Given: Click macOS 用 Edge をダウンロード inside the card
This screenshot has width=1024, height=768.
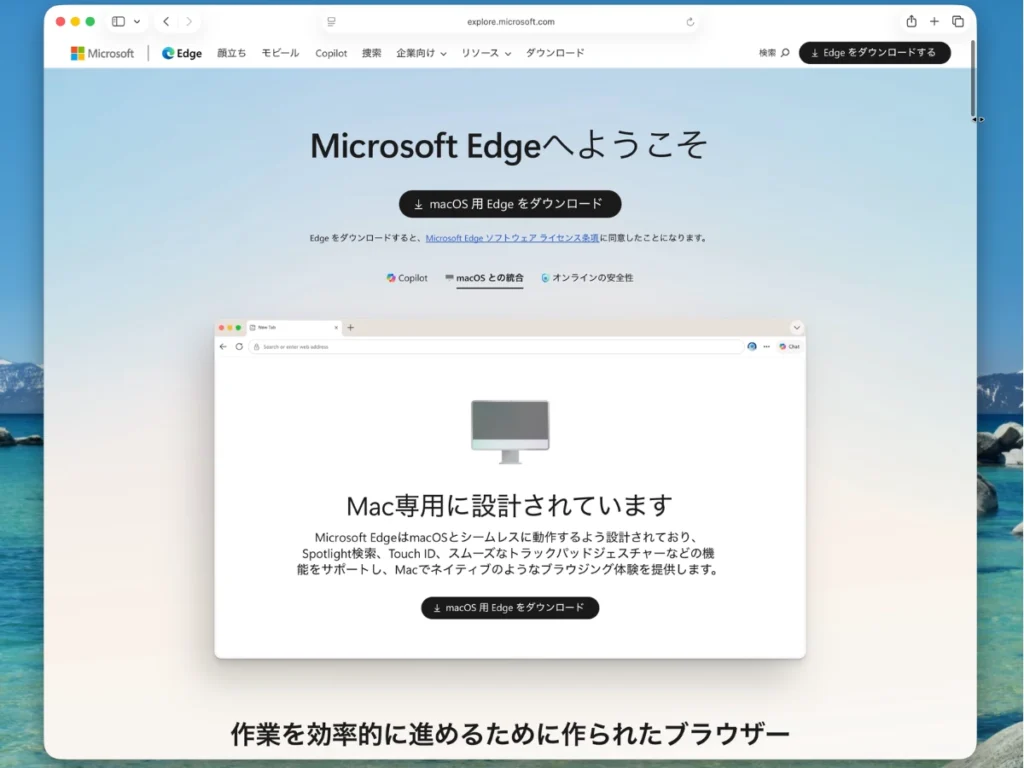Looking at the screenshot, I should (510, 607).
